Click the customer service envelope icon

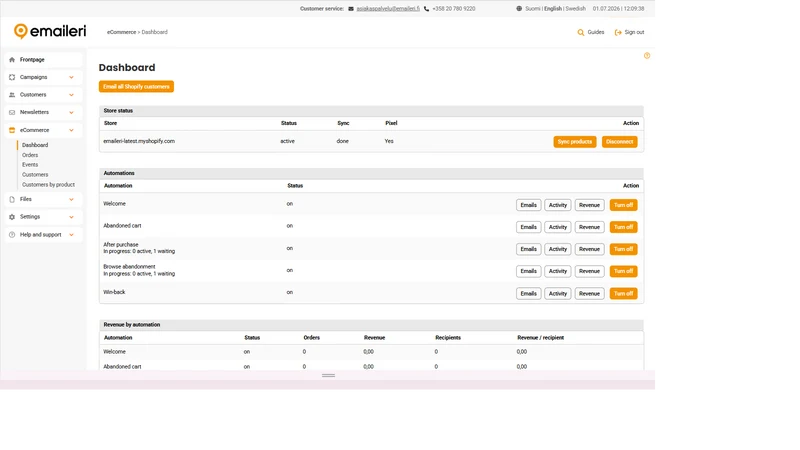(351, 9)
